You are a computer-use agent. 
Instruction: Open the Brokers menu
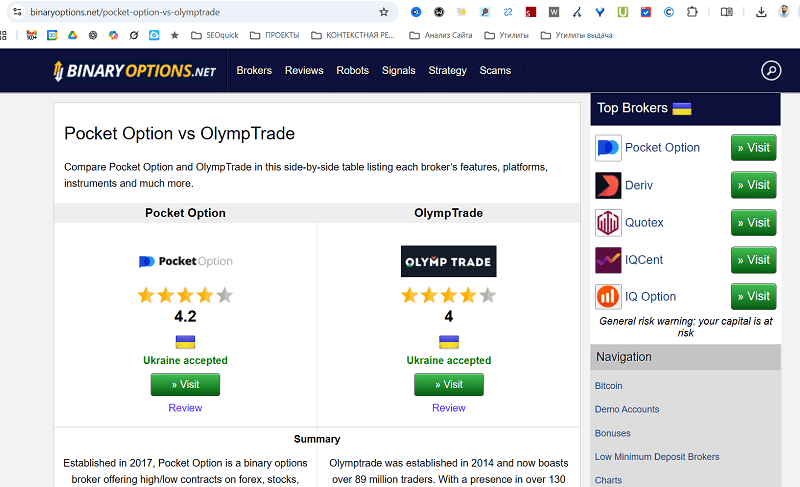click(x=254, y=70)
